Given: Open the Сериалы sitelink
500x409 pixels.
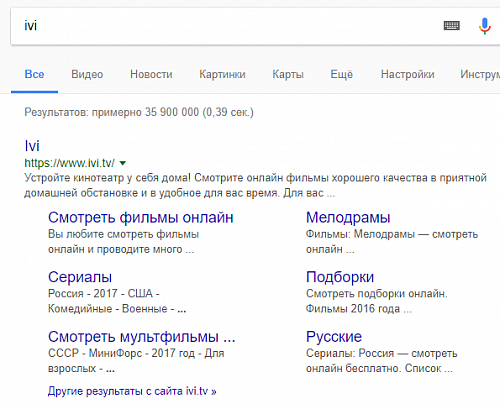Looking at the screenshot, I should [80, 277].
